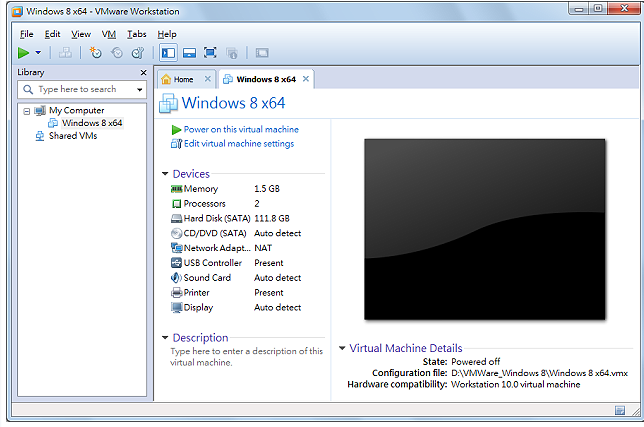
Task: Switch to the Windows 8 x64 tab
Action: click(x=266, y=79)
